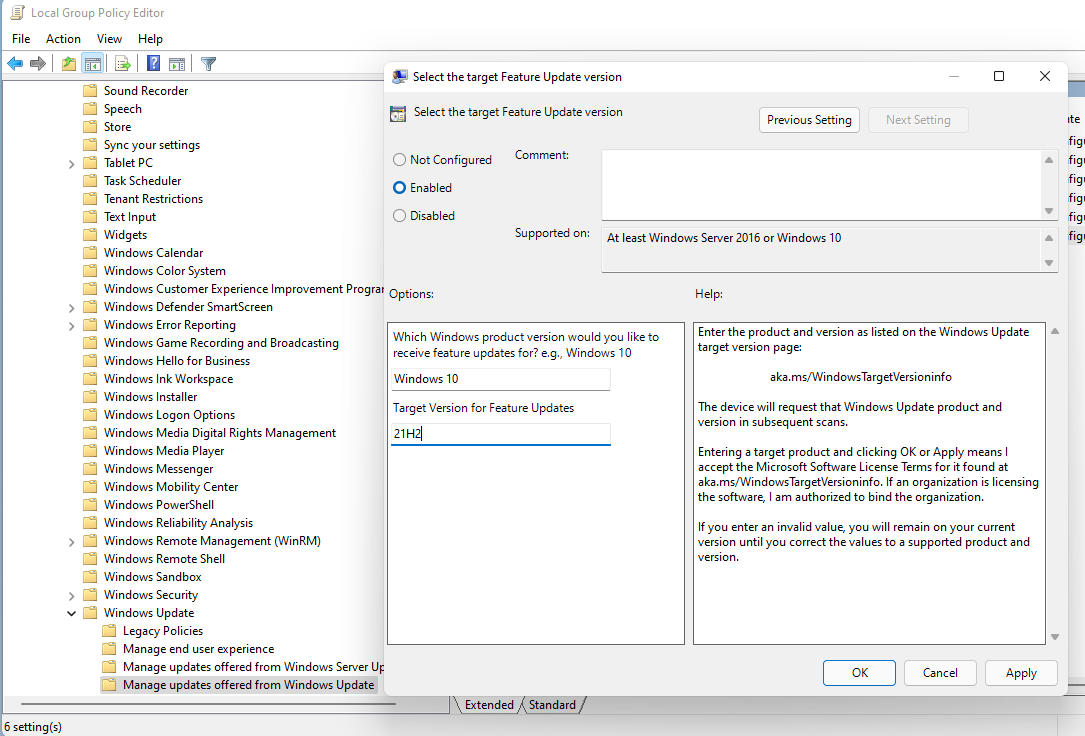Click the Back arrow toolbar icon

click(x=15, y=64)
